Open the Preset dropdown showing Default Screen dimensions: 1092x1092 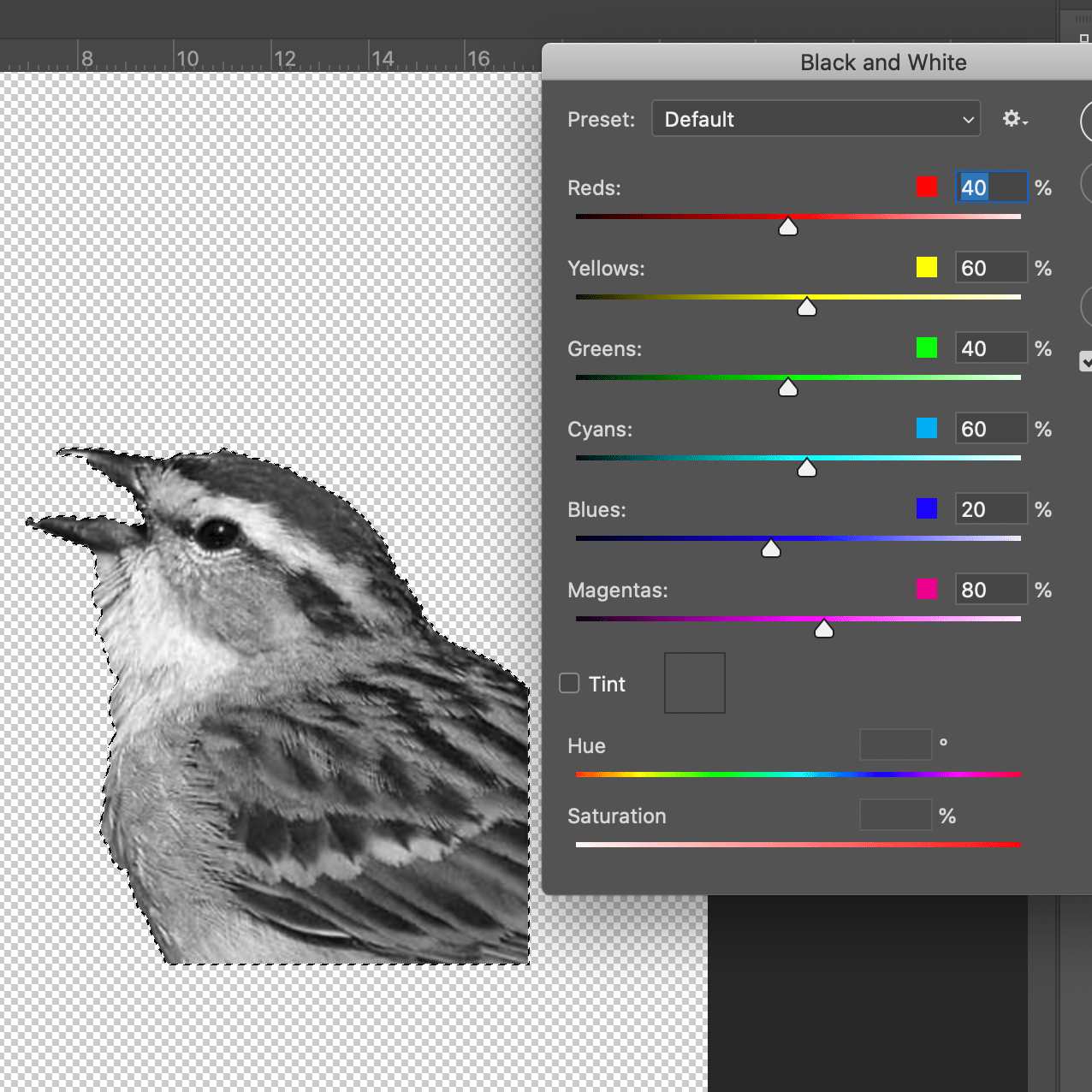(x=816, y=119)
